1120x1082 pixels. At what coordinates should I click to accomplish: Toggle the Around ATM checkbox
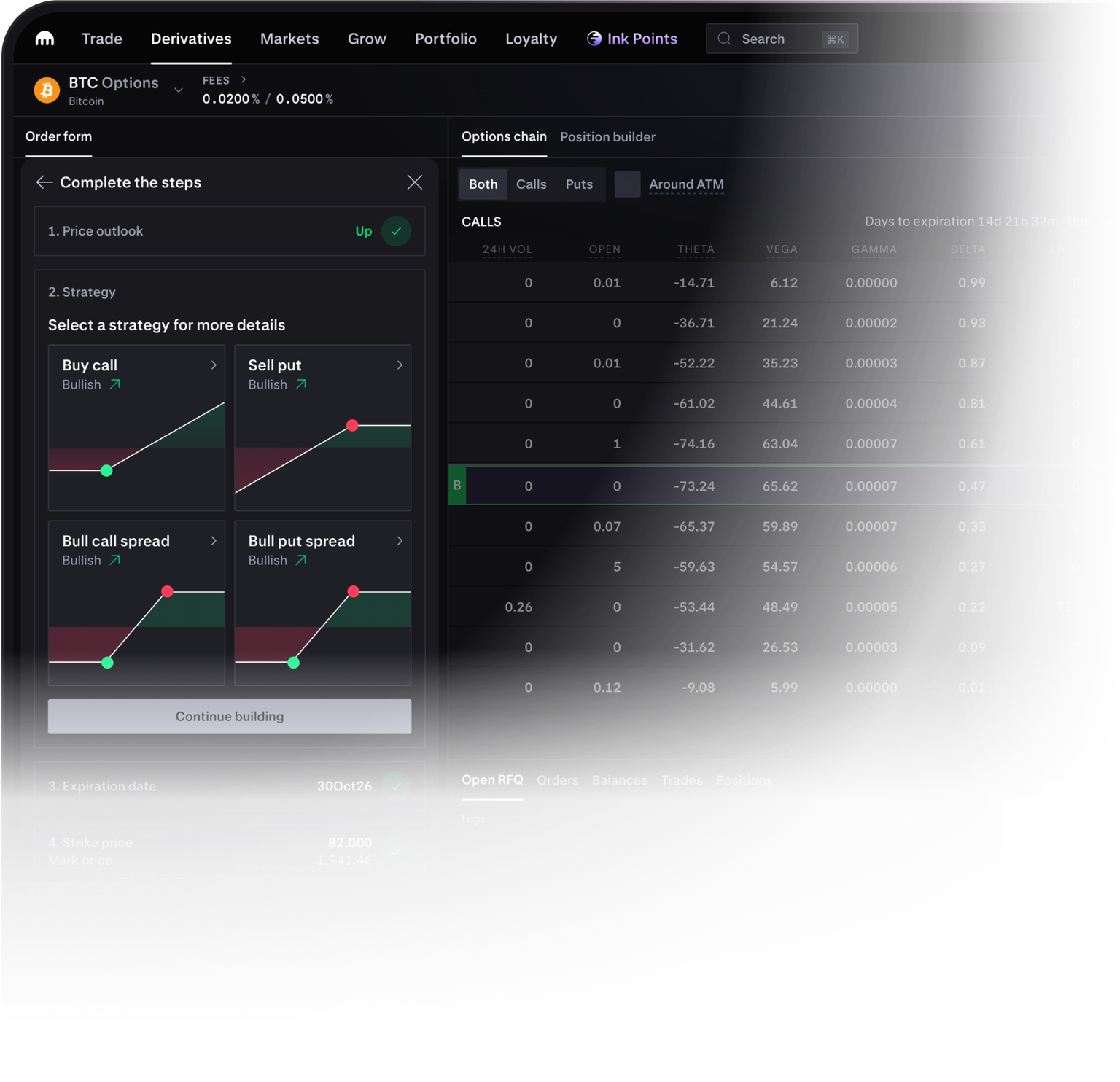pos(627,184)
